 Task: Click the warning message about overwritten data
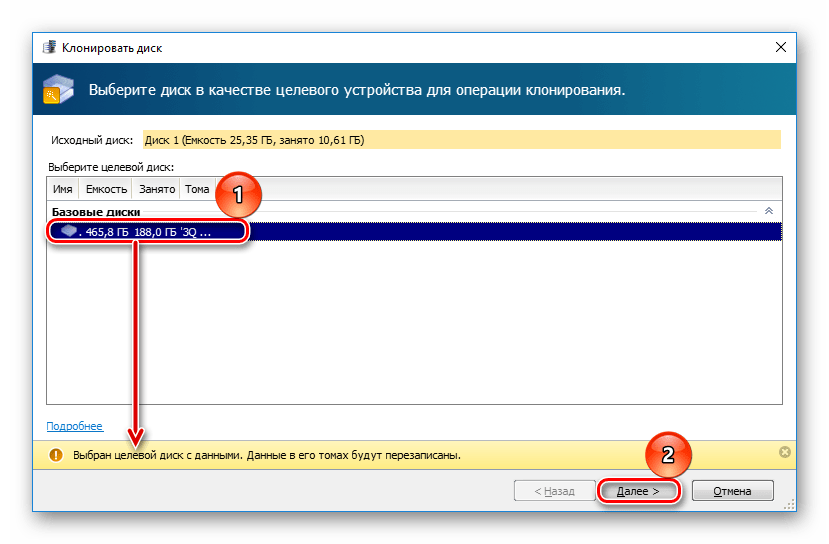click(x=267, y=454)
